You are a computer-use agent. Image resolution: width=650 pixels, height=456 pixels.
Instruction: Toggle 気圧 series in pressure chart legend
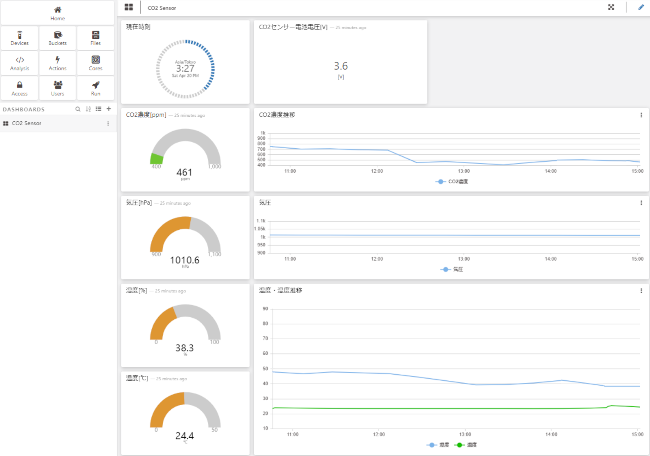pos(452,269)
